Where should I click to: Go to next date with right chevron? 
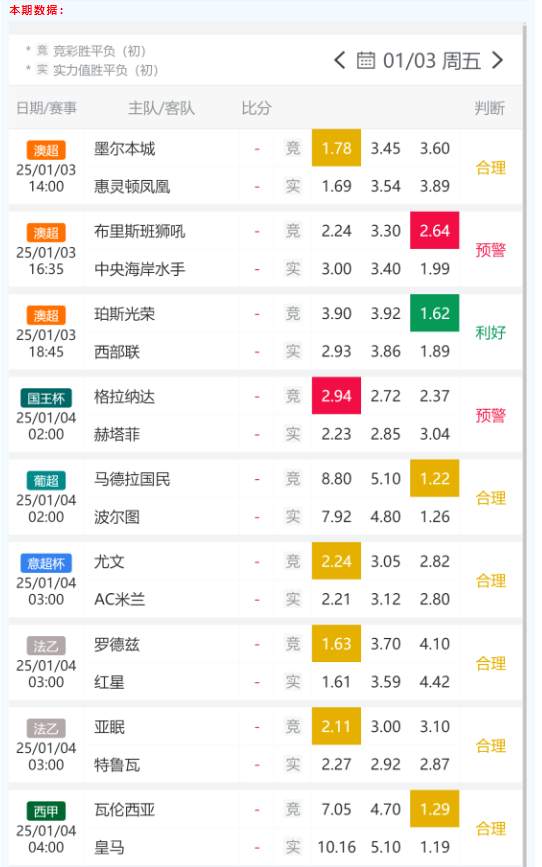coord(497,60)
